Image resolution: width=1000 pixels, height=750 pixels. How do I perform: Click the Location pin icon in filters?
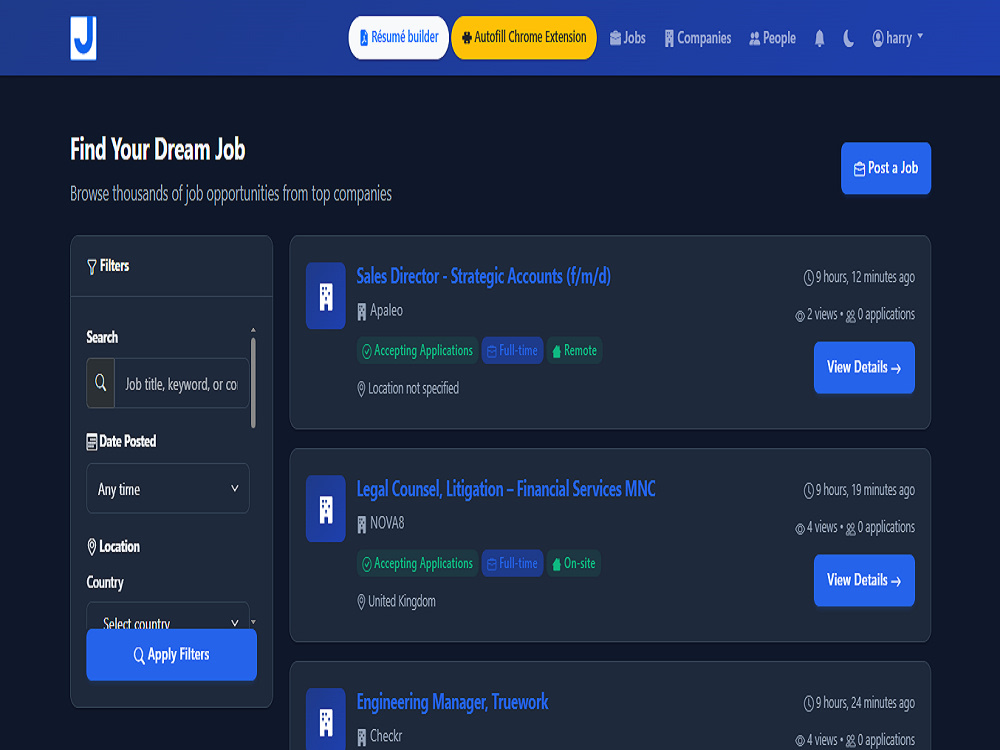click(92, 547)
